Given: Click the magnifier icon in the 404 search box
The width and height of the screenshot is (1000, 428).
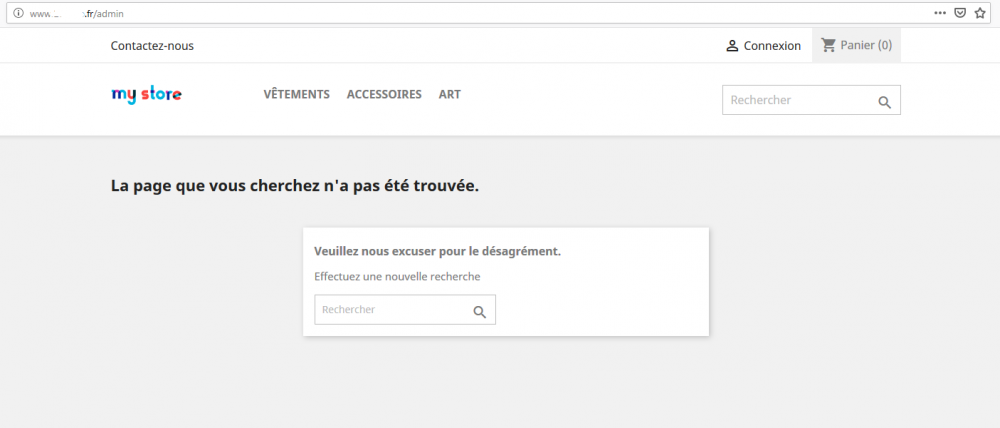Looking at the screenshot, I should click(480, 311).
